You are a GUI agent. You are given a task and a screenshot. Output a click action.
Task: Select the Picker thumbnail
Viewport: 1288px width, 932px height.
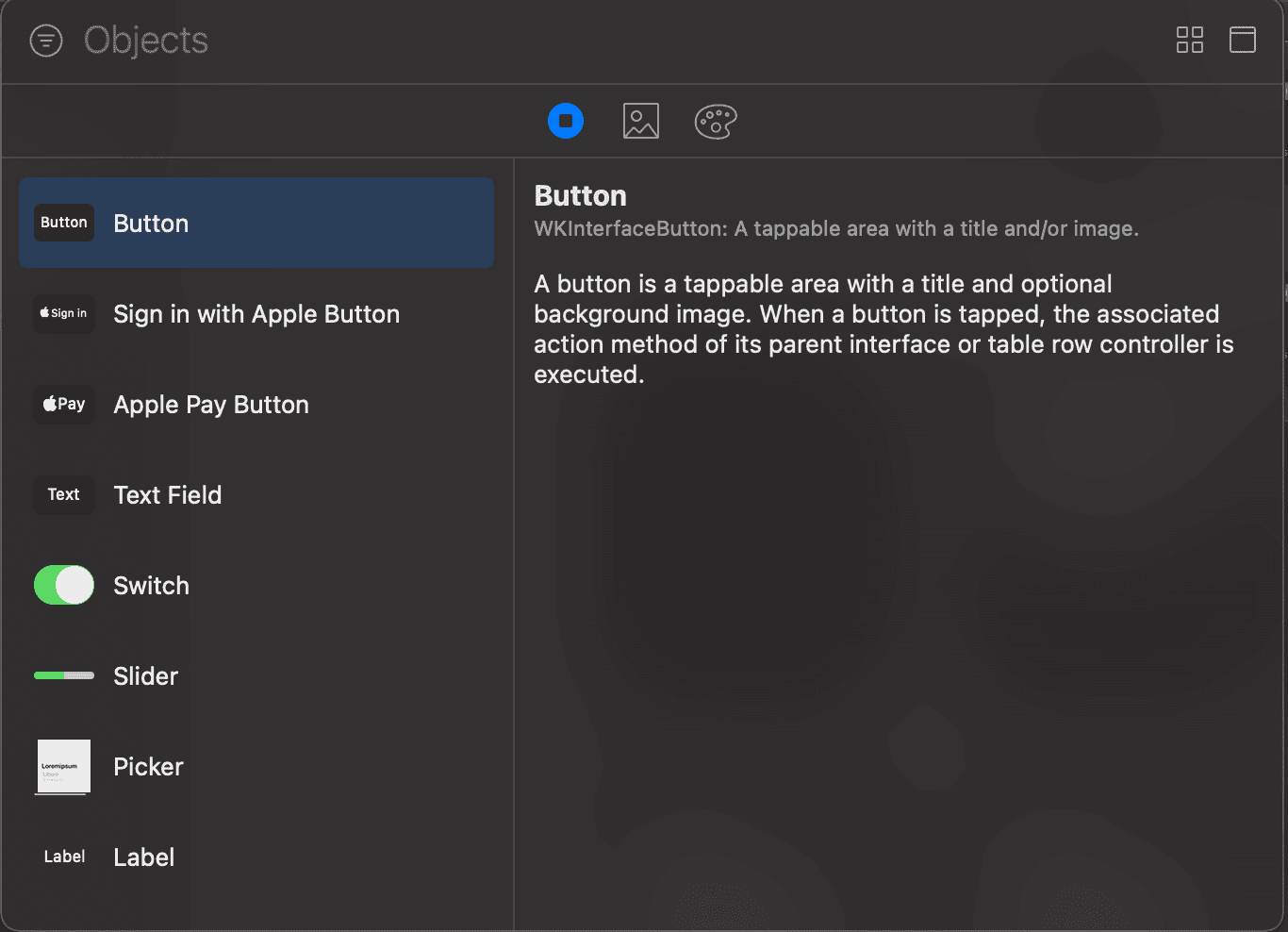pyautogui.click(x=64, y=766)
